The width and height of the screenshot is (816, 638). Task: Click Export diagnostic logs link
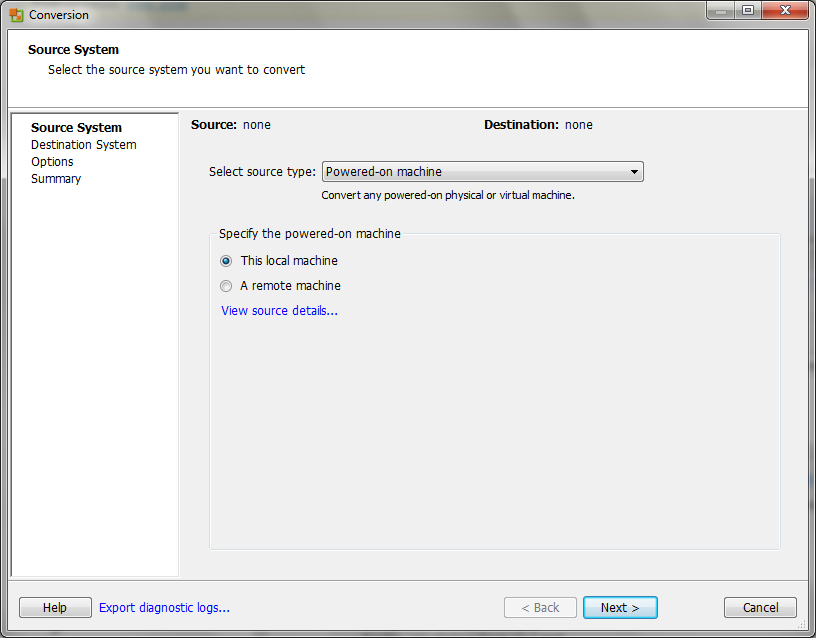164,608
